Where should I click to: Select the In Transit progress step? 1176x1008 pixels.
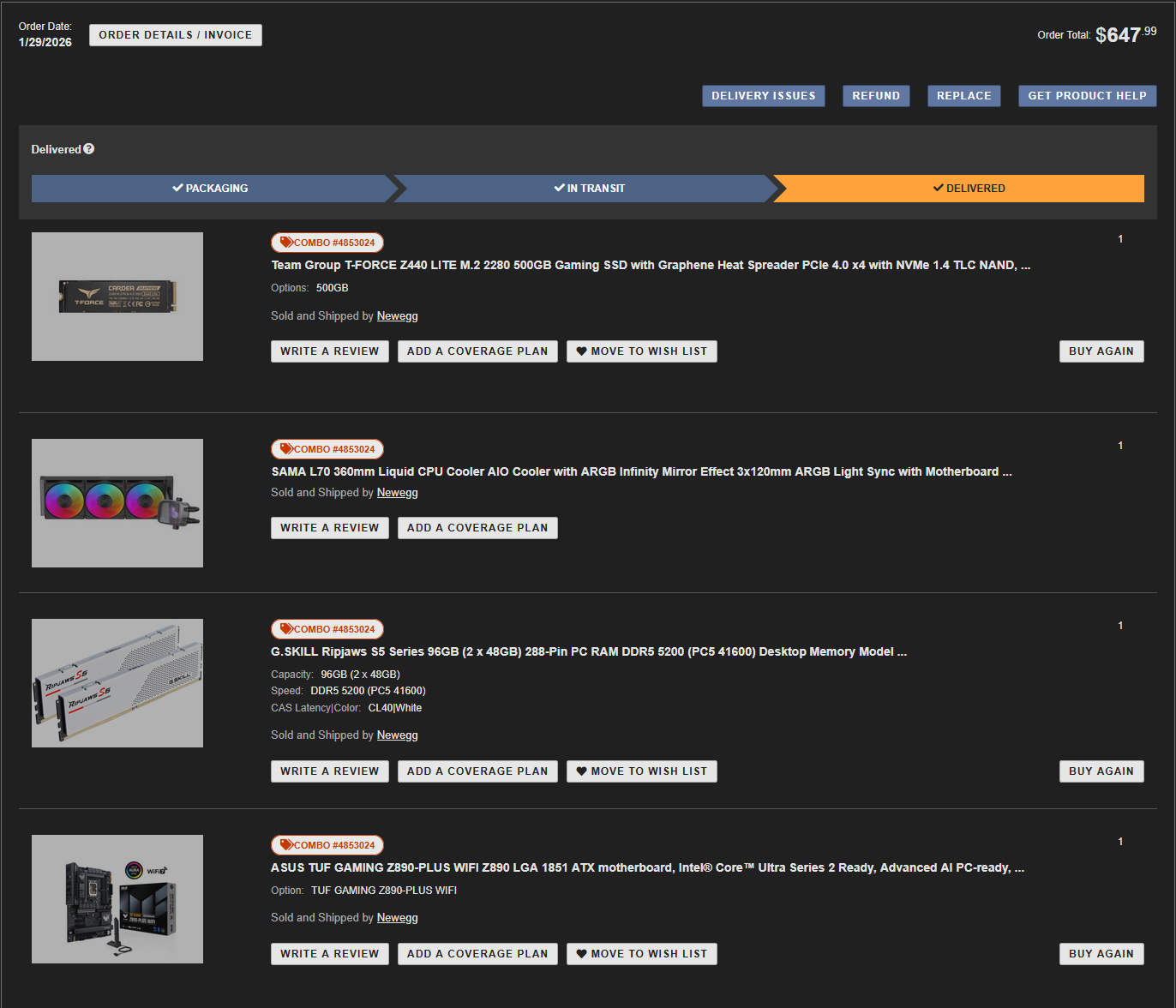tap(590, 189)
